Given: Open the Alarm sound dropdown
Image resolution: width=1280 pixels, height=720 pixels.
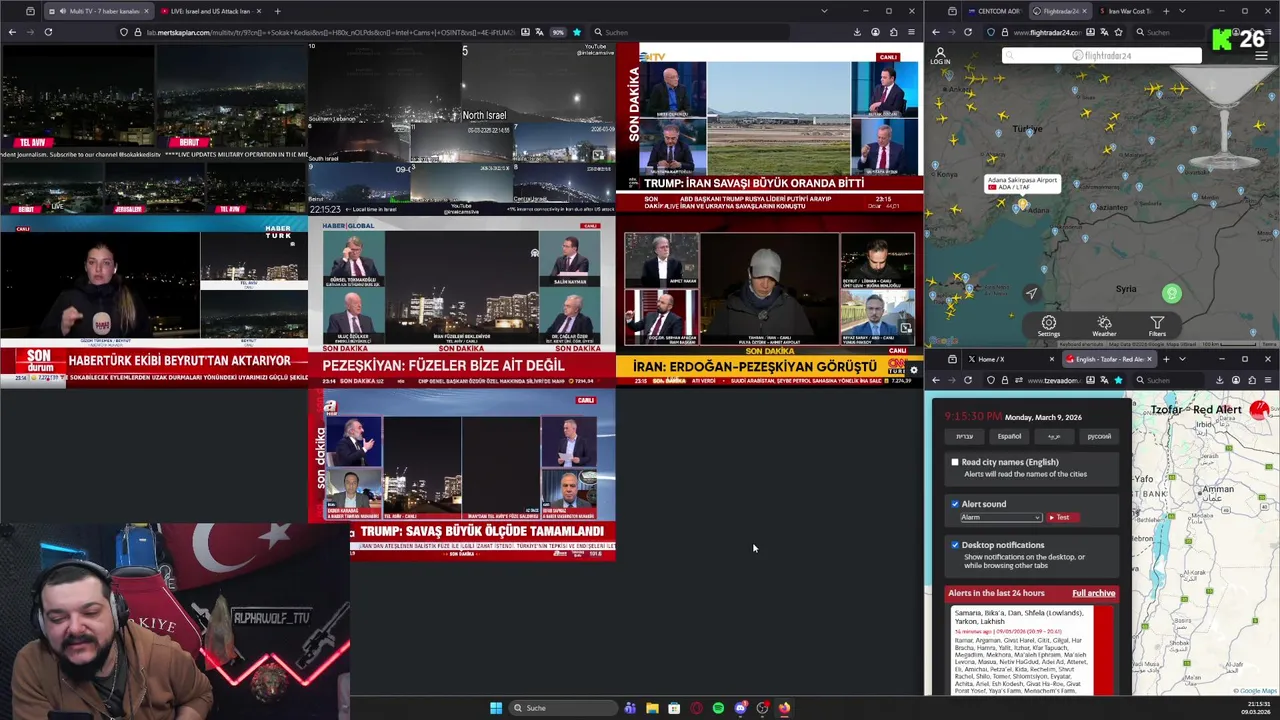Looking at the screenshot, I should click(x=1001, y=517).
